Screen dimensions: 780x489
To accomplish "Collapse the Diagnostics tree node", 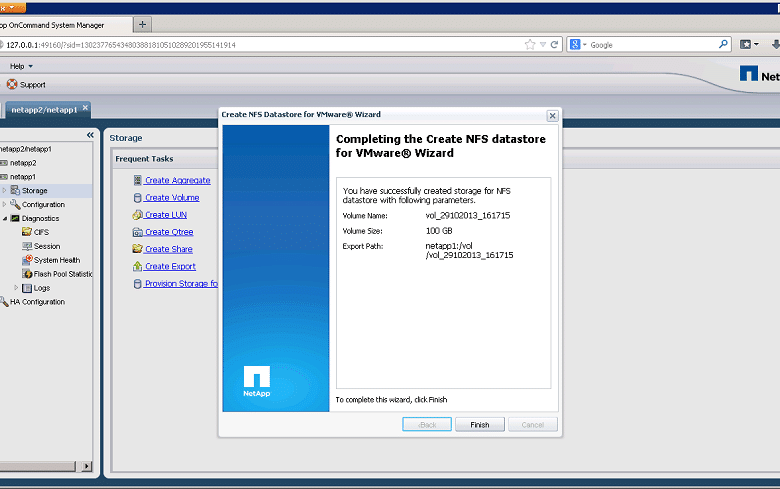I will click(4, 218).
